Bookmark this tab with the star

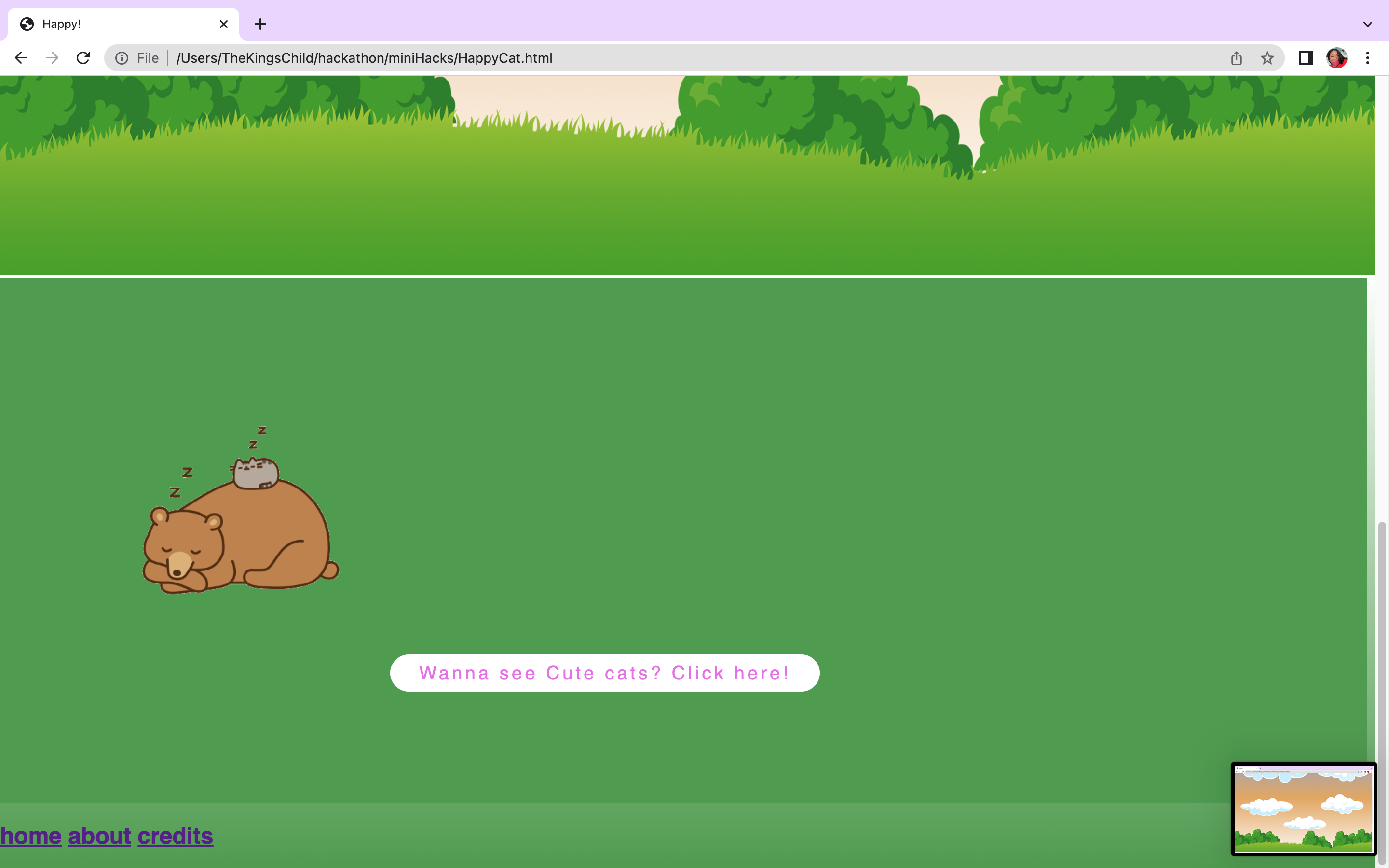pos(1267,58)
